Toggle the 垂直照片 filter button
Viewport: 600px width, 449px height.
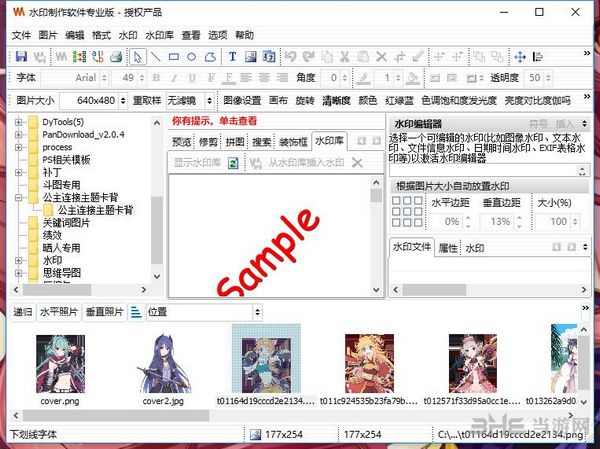[105, 312]
